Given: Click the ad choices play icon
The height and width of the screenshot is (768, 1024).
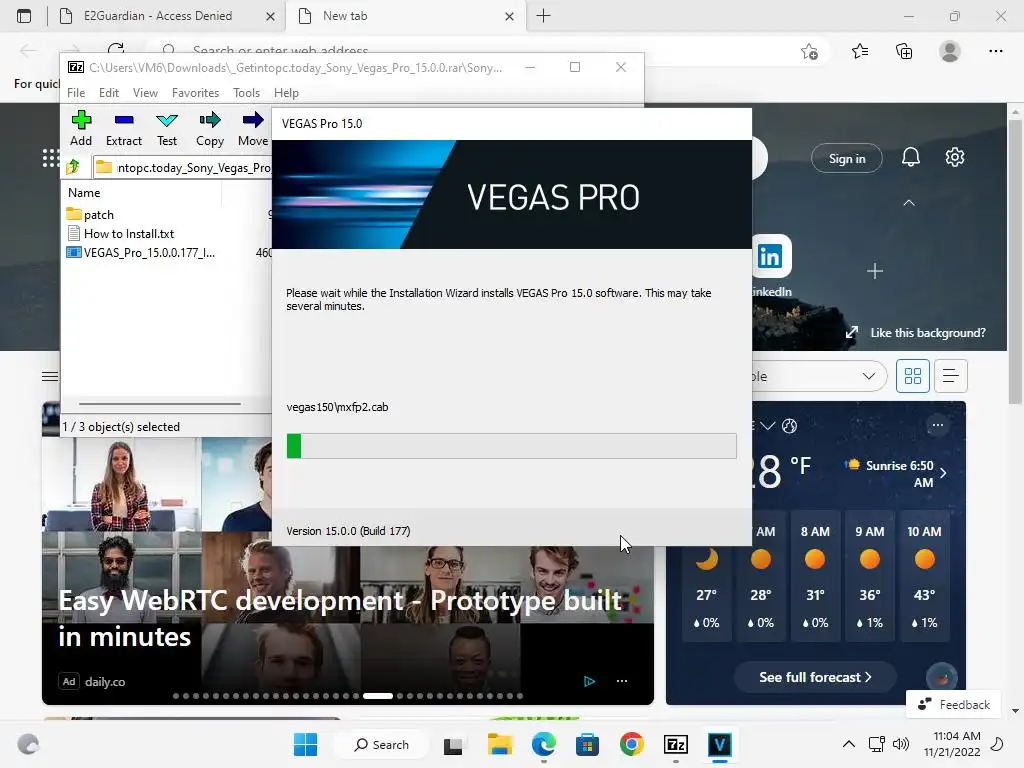Looking at the screenshot, I should point(589,681).
